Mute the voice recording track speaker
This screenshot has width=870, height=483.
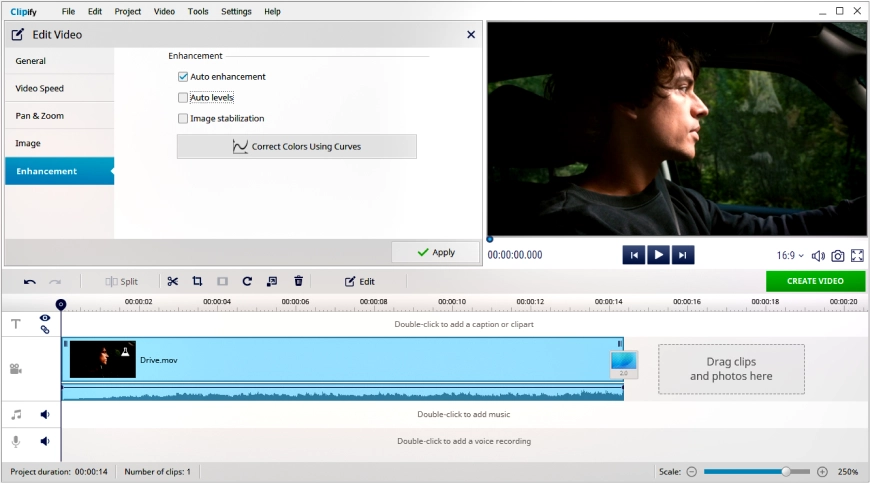pyautogui.click(x=45, y=441)
